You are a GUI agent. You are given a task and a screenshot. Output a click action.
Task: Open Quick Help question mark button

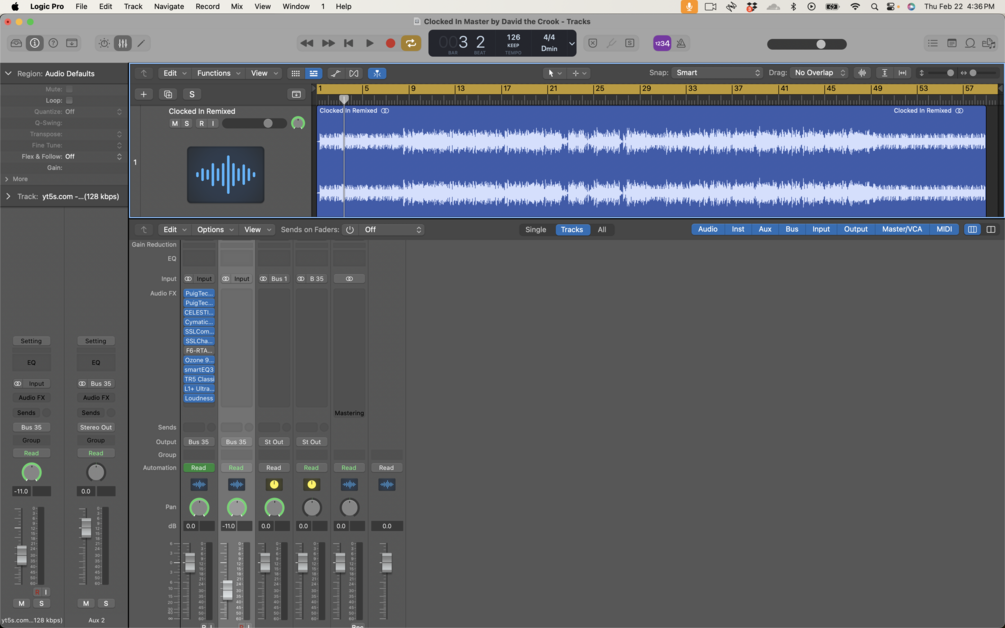(x=53, y=43)
